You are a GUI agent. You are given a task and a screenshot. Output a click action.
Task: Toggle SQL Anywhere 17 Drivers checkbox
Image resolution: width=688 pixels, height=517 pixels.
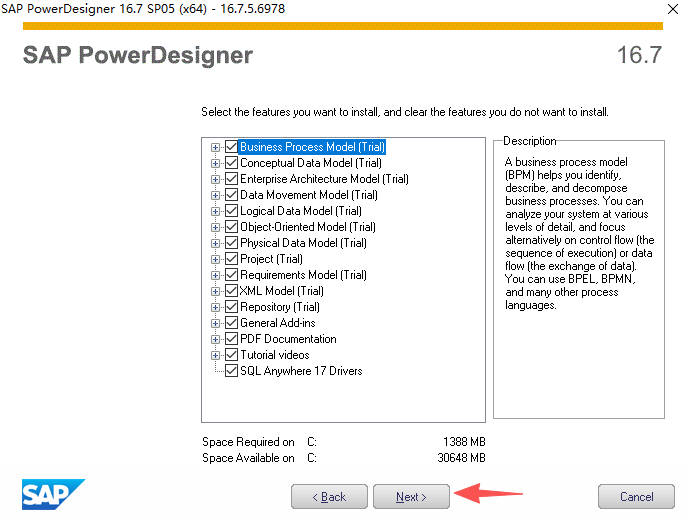231,371
